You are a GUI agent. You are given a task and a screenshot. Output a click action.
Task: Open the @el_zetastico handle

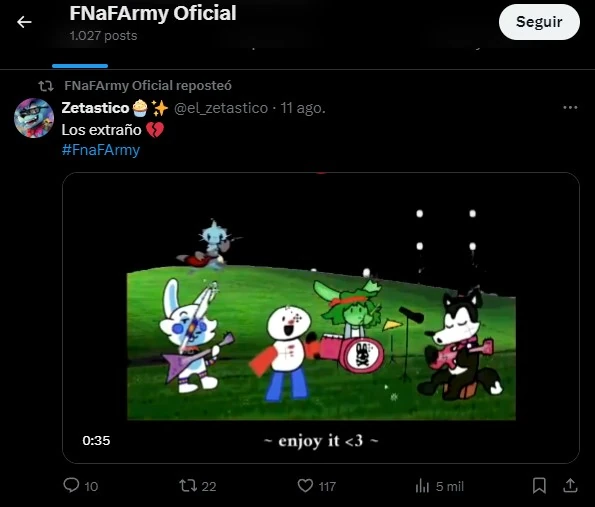coord(221,108)
